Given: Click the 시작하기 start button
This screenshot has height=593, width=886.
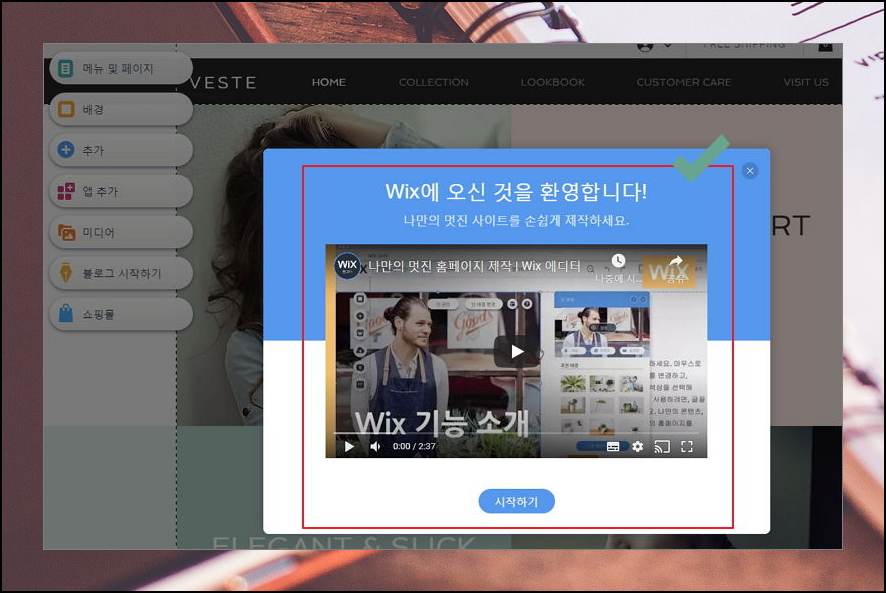Looking at the screenshot, I should pos(516,501).
